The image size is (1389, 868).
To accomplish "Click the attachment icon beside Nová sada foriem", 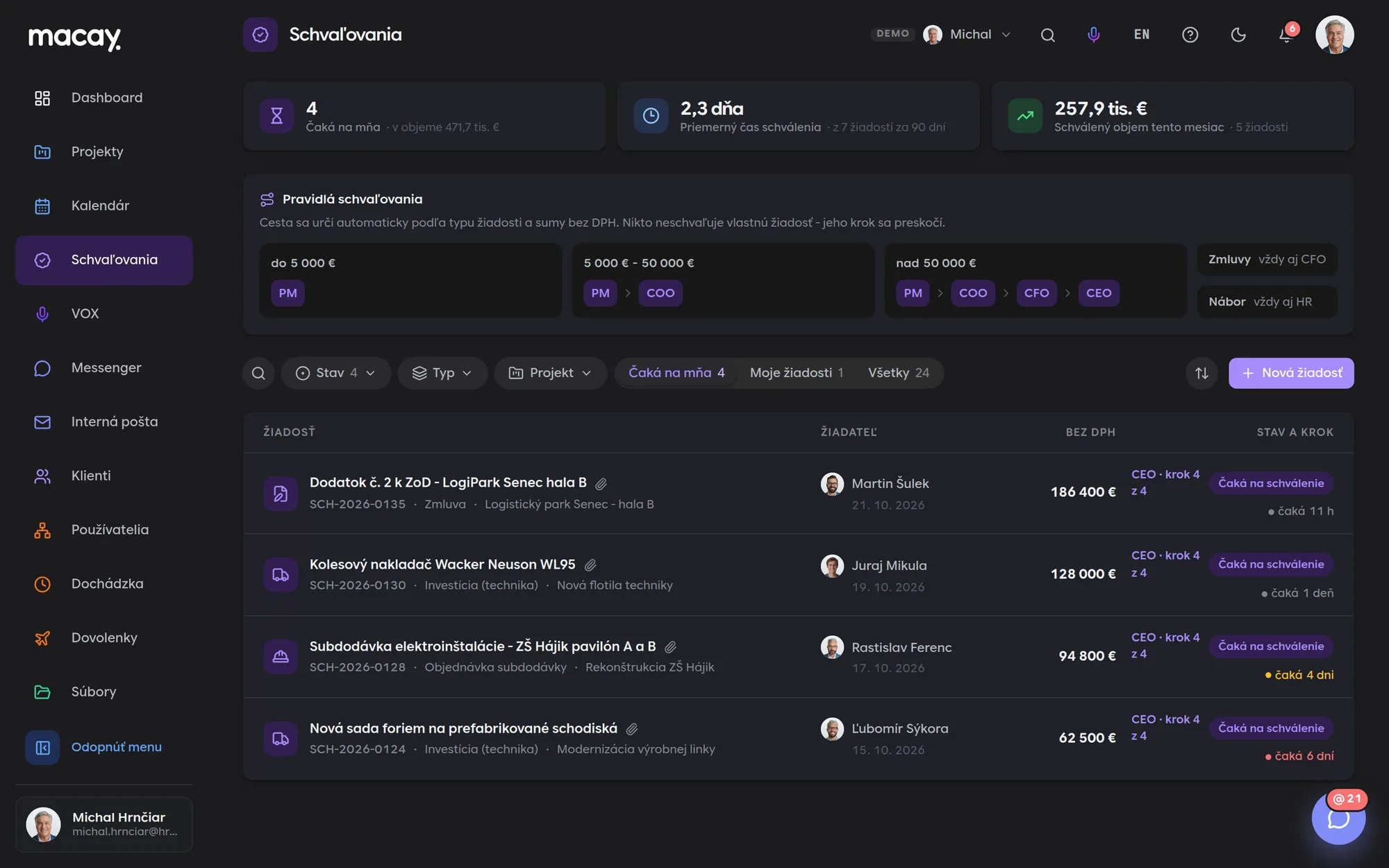I will coord(632,729).
